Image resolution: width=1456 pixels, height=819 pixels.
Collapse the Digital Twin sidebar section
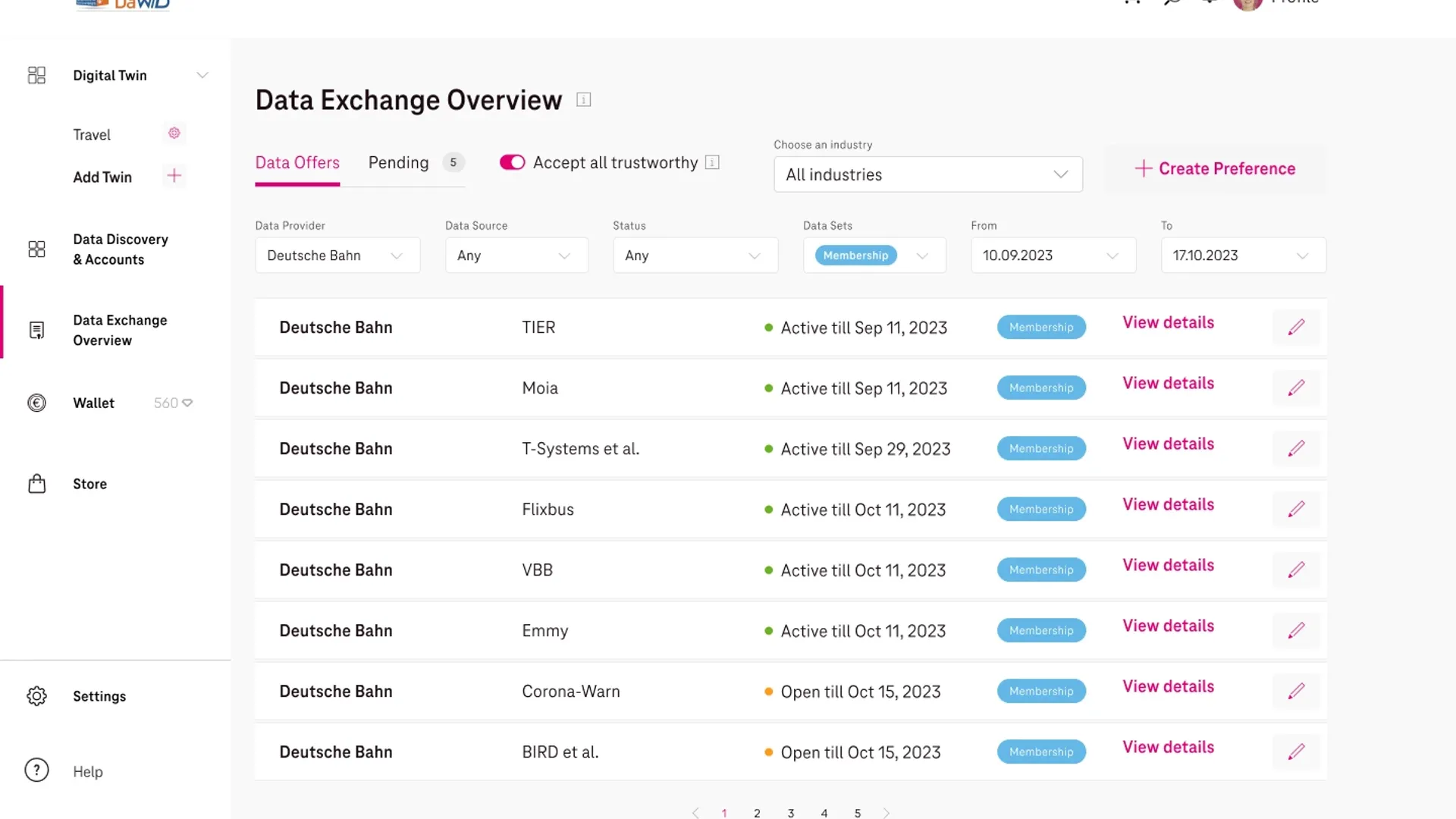202,75
